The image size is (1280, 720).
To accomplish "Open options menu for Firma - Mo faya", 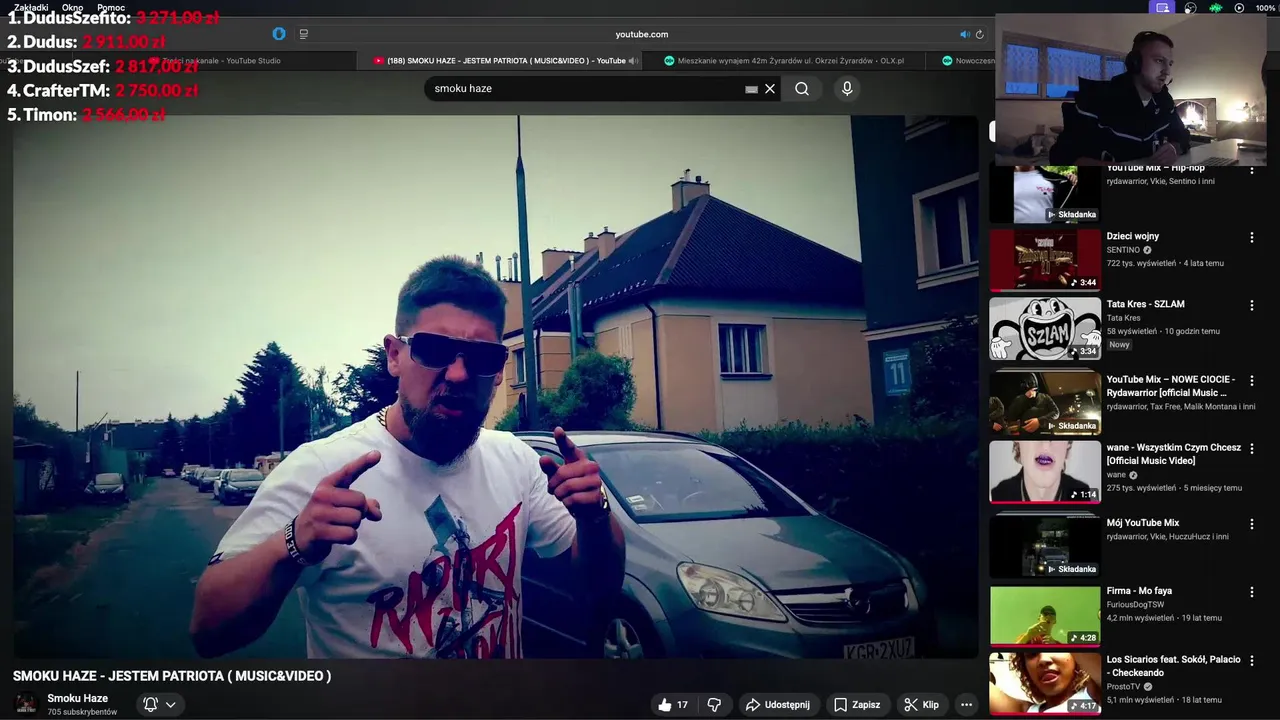I will pyautogui.click(x=1251, y=592).
